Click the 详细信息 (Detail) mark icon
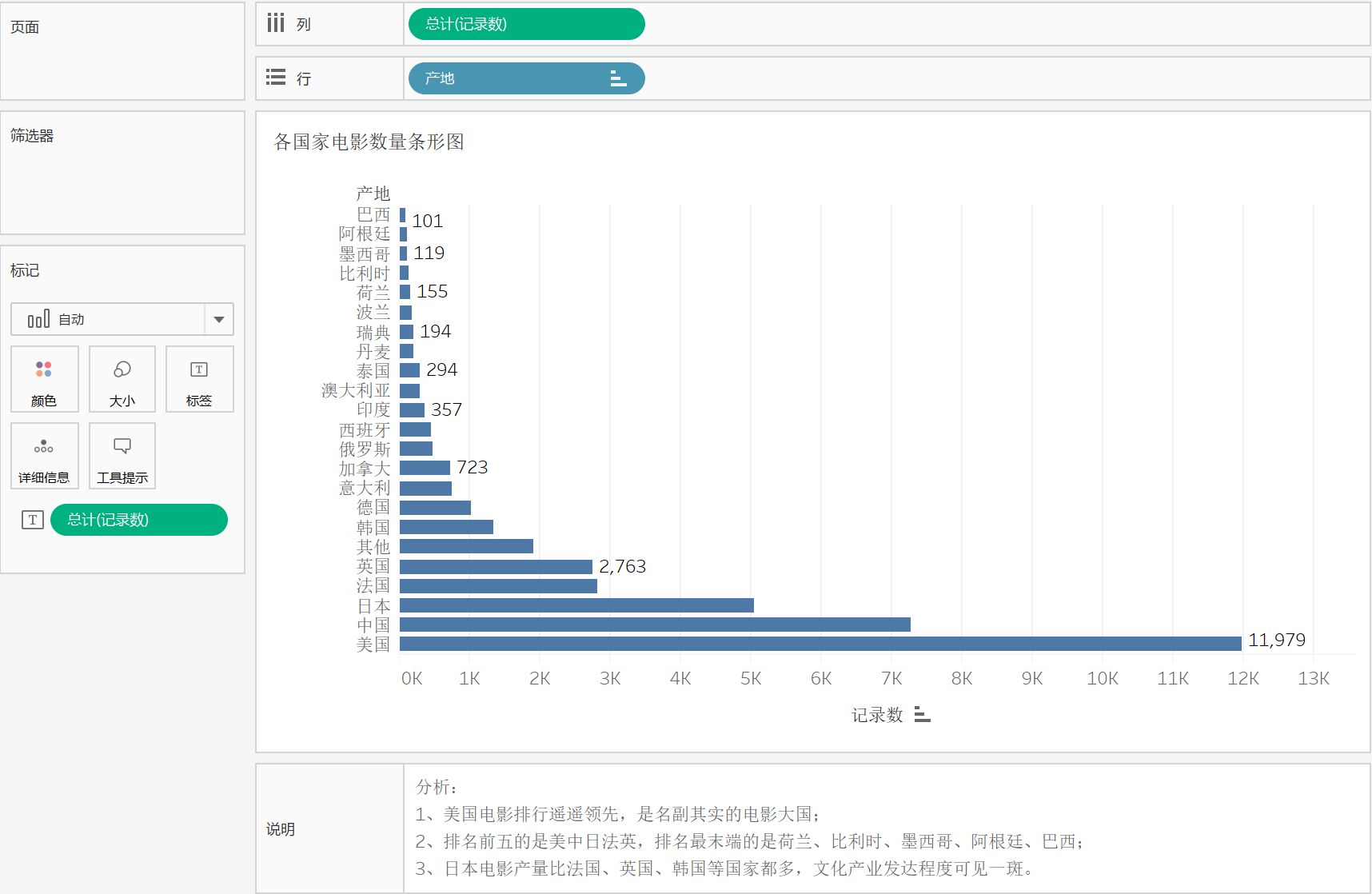1372x894 pixels. pos(44,456)
